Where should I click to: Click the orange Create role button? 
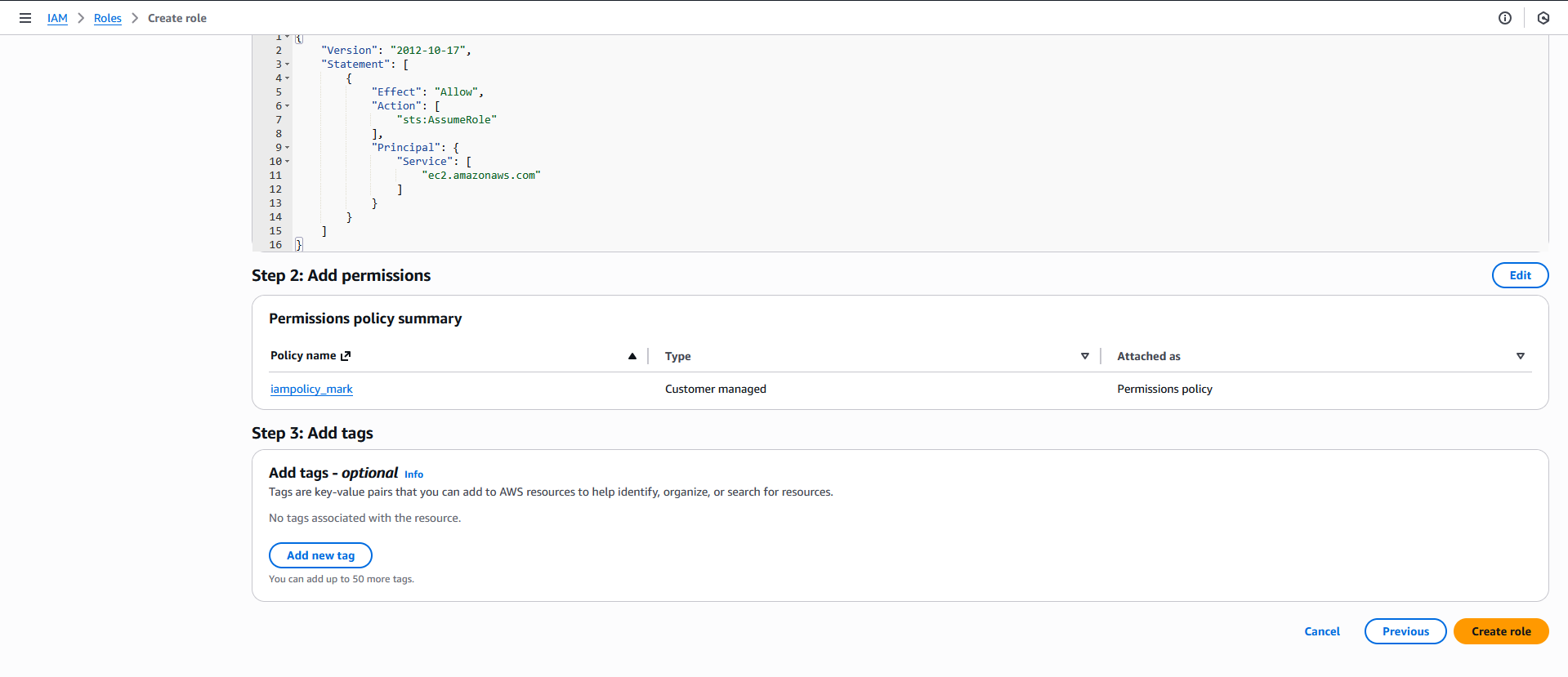click(1501, 631)
